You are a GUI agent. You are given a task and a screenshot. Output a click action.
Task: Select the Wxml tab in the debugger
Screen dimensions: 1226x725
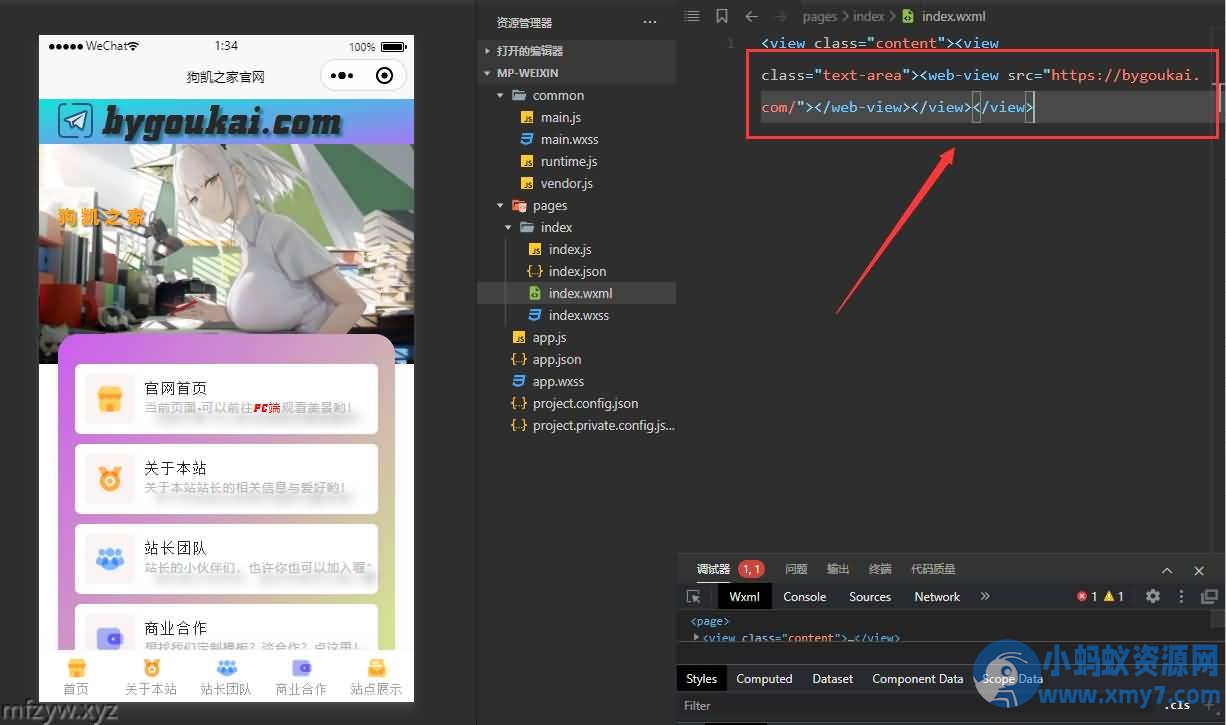pyautogui.click(x=744, y=596)
